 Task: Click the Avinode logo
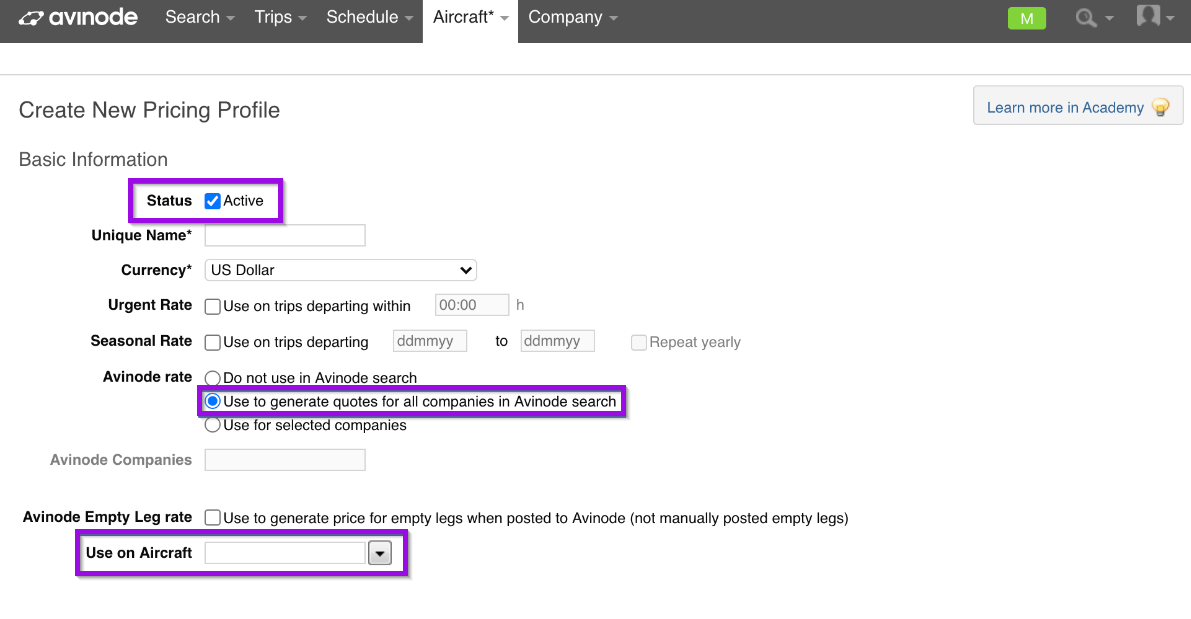point(78,17)
